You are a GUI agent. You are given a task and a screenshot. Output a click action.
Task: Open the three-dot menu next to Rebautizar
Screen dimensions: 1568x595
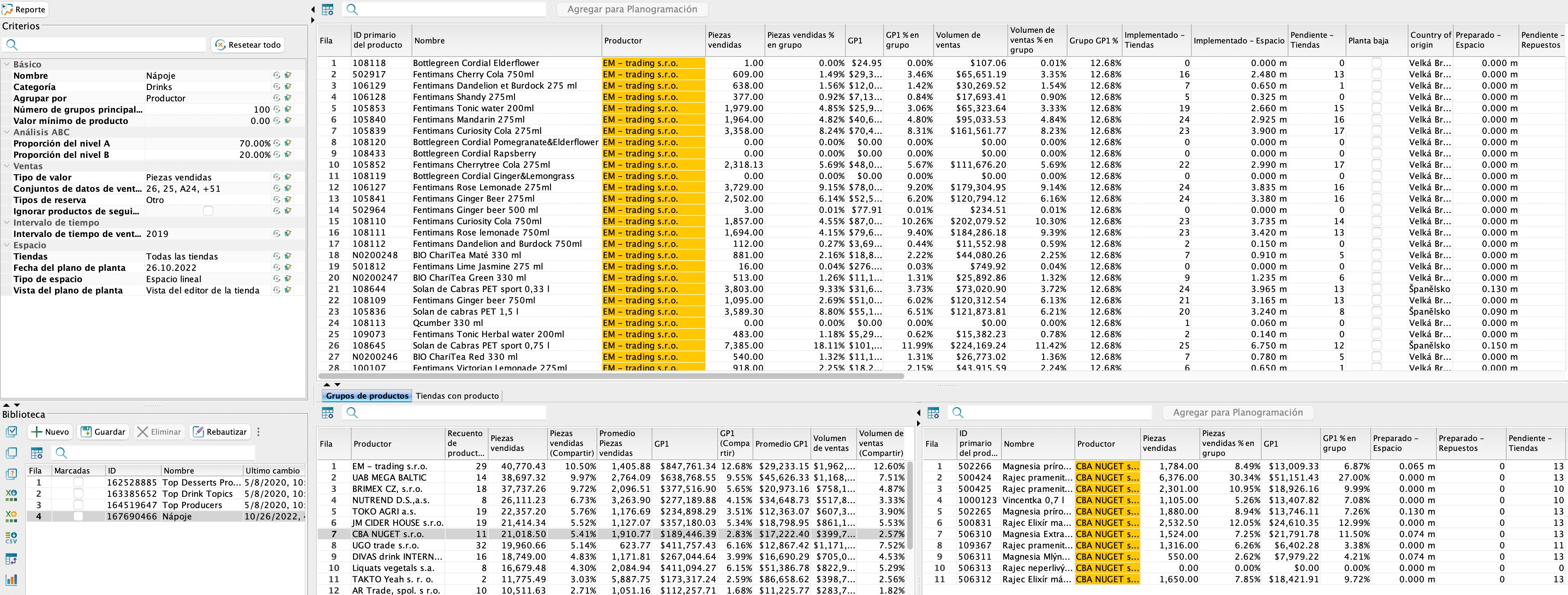point(258,431)
